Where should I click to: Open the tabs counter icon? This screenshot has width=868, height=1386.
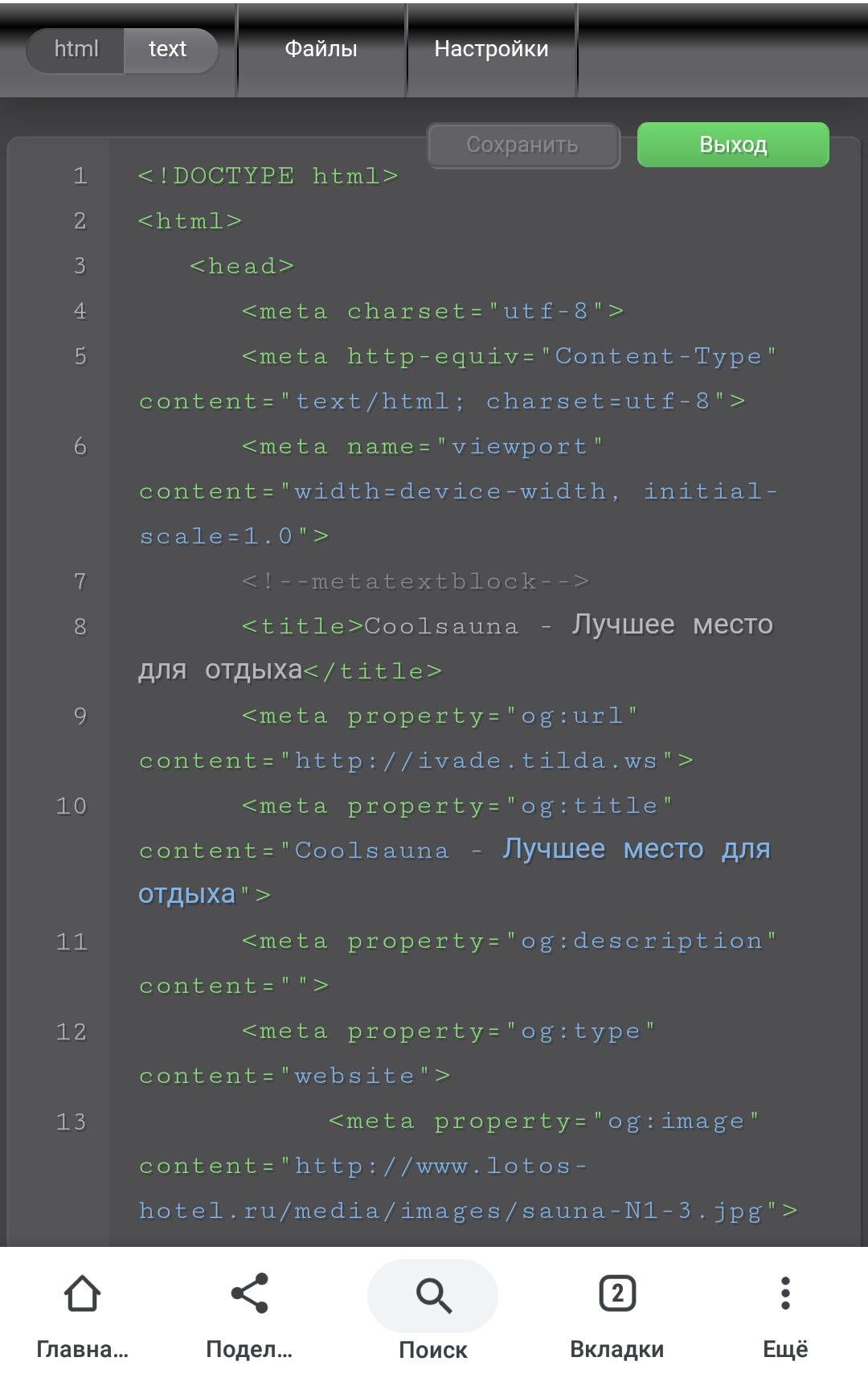tap(616, 1294)
